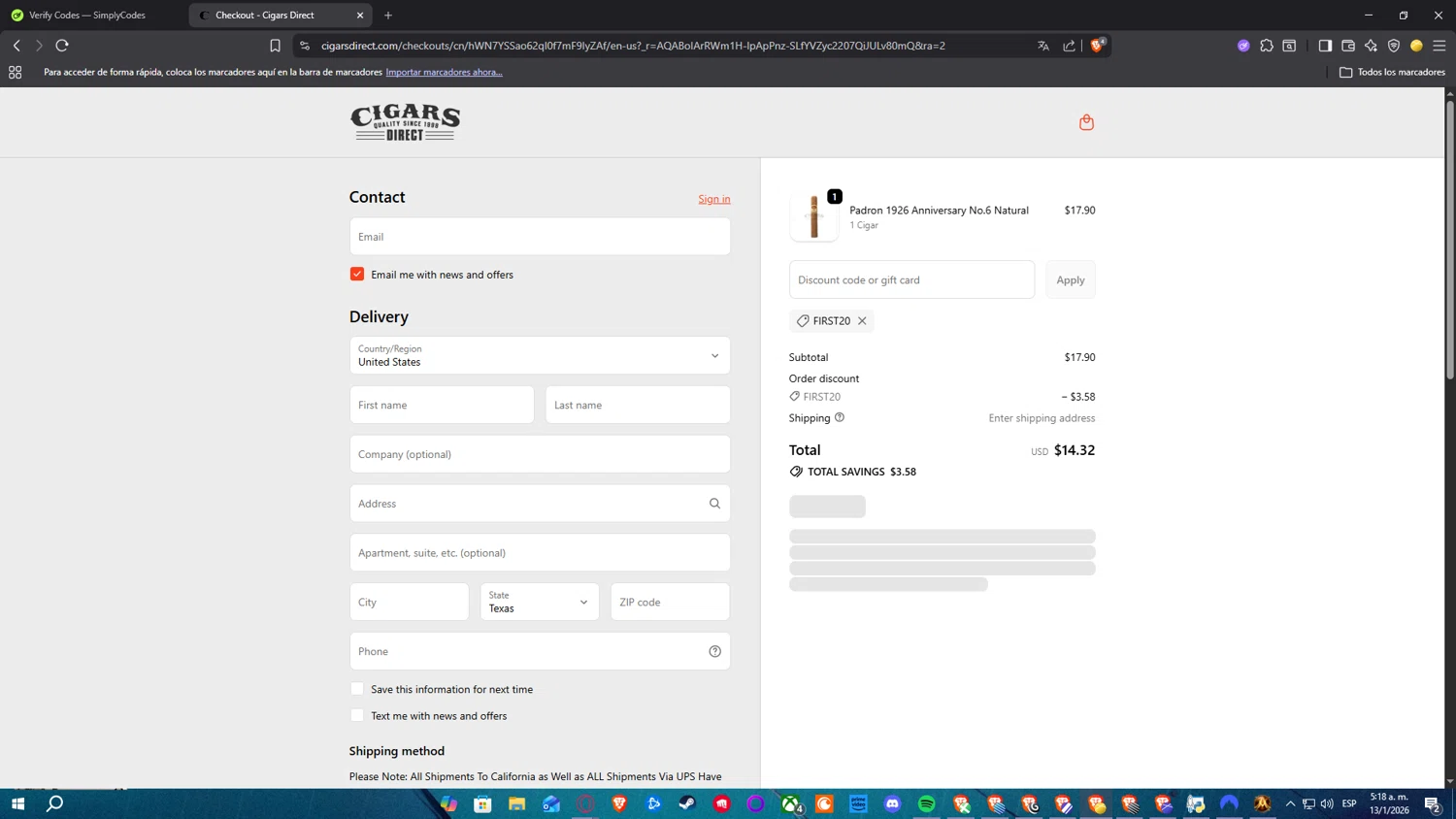Close the Checkout - Cigars Direct tab
Viewport: 1456px width, 819px height.
(360, 15)
